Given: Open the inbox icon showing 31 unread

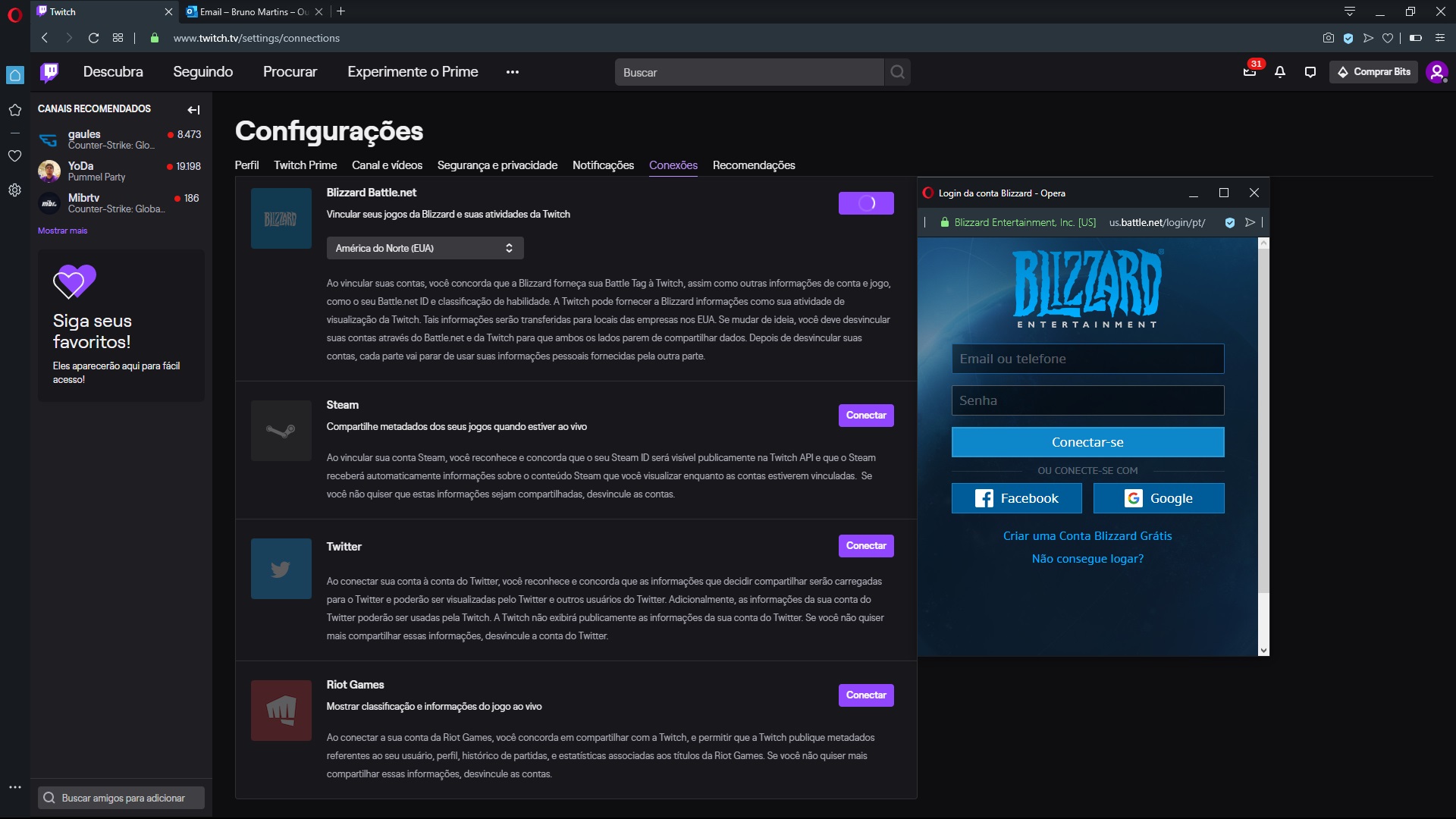Looking at the screenshot, I should click(1250, 72).
